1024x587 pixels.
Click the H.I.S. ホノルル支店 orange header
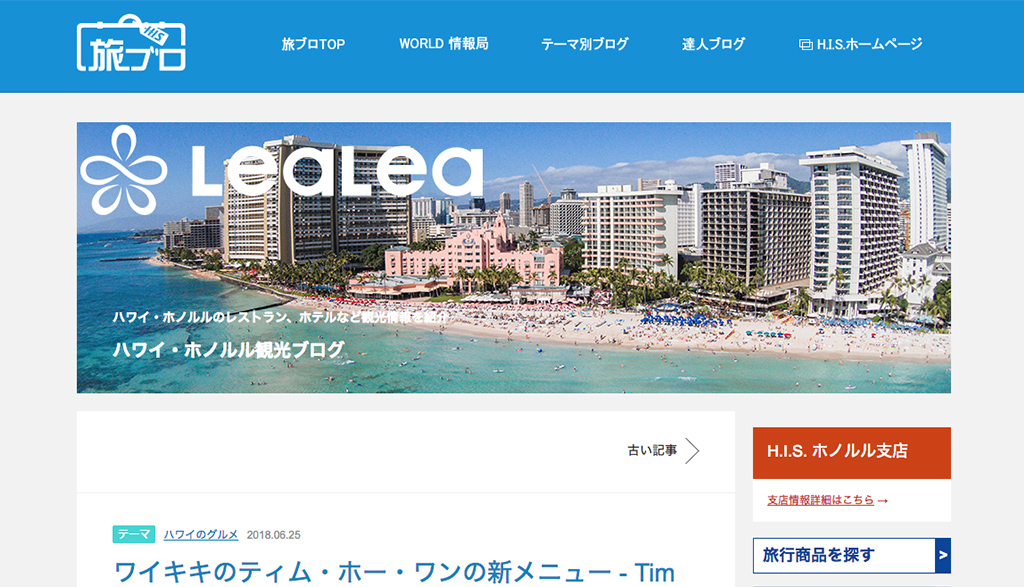pyautogui.click(x=852, y=452)
